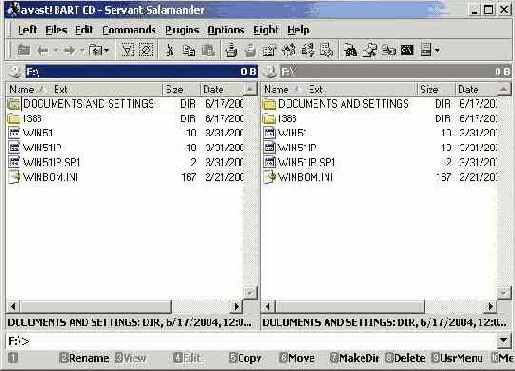
Task: Click the Parent Directory toolbar icon
Action: (23, 51)
